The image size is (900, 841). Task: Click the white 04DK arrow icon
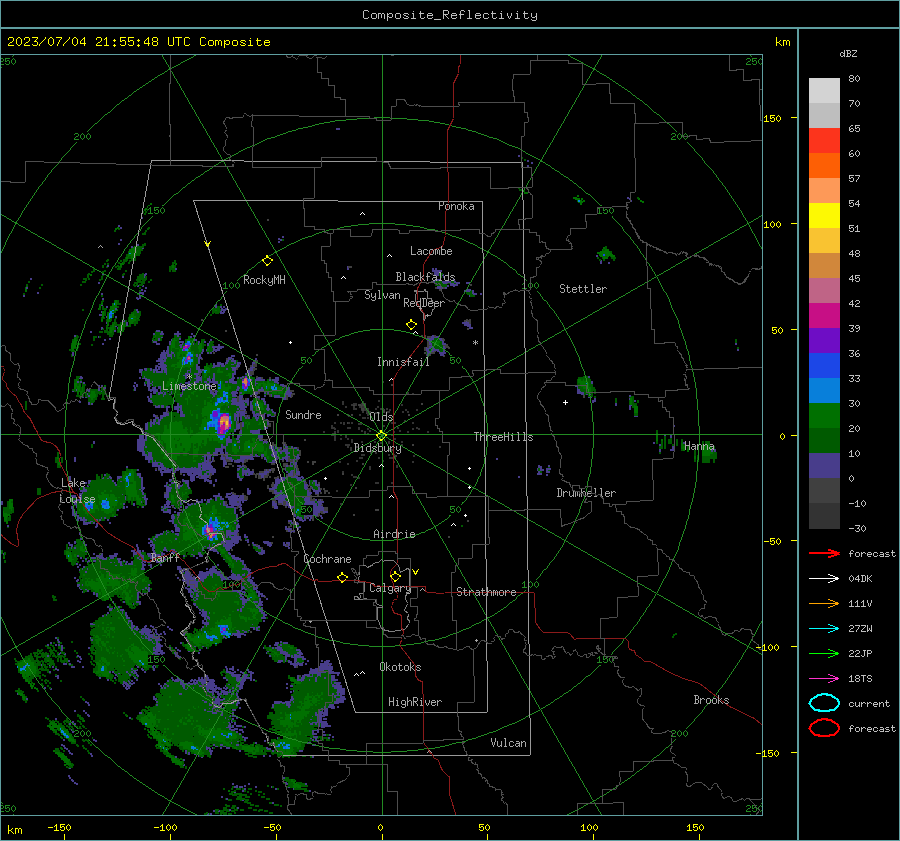coord(824,579)
